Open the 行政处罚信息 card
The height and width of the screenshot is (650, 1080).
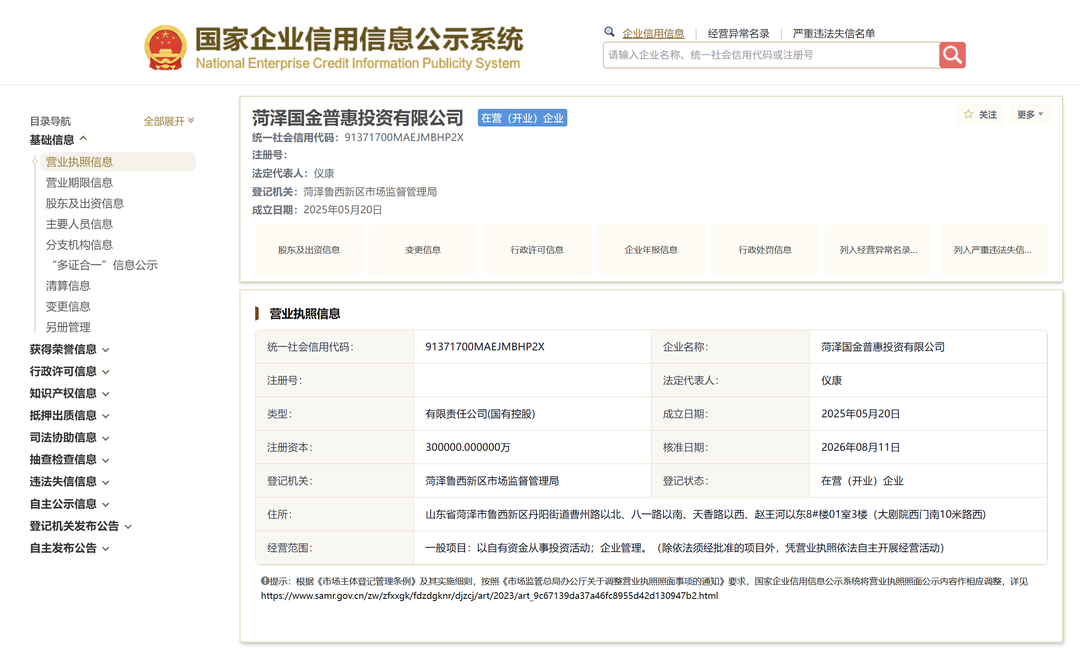[765, 250]
